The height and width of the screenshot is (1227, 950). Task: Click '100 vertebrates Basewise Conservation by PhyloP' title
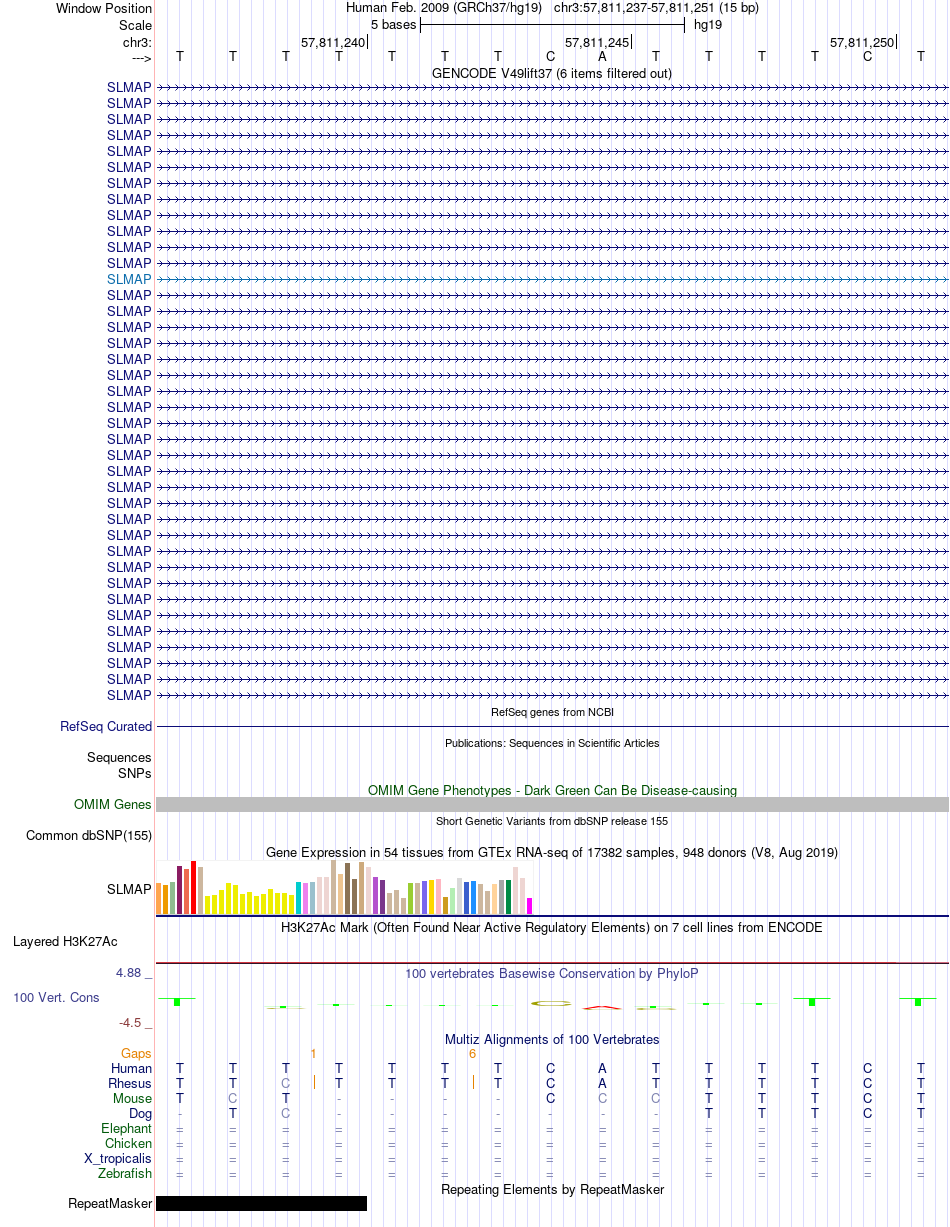[x=552, y=973]
